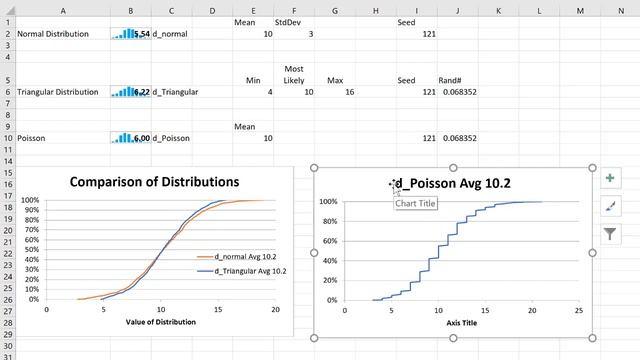Select the Most Likely header cell
Screen dimensions: 640x360
[x=294, y=74]
